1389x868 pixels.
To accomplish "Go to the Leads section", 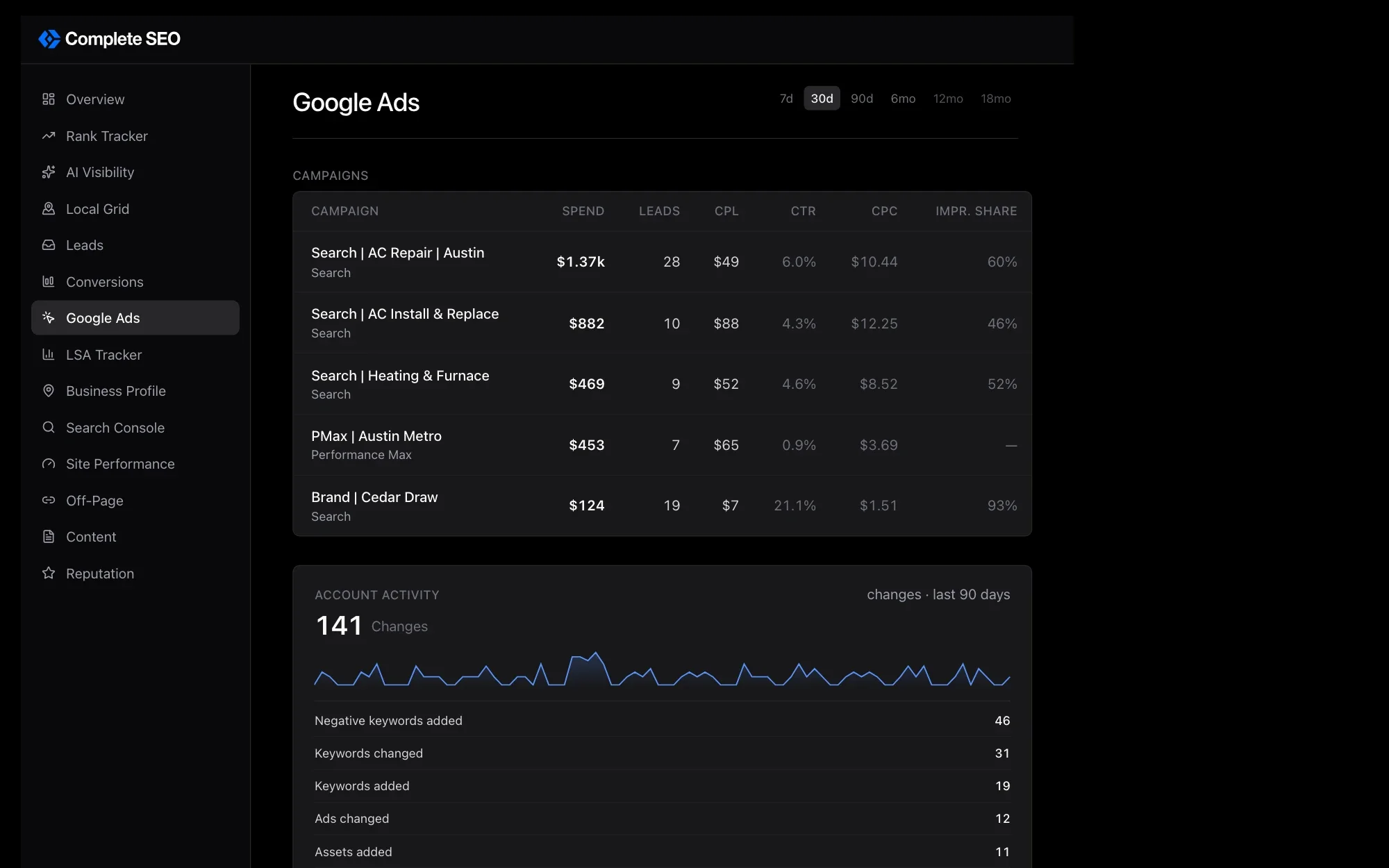I will coord(135,245).
